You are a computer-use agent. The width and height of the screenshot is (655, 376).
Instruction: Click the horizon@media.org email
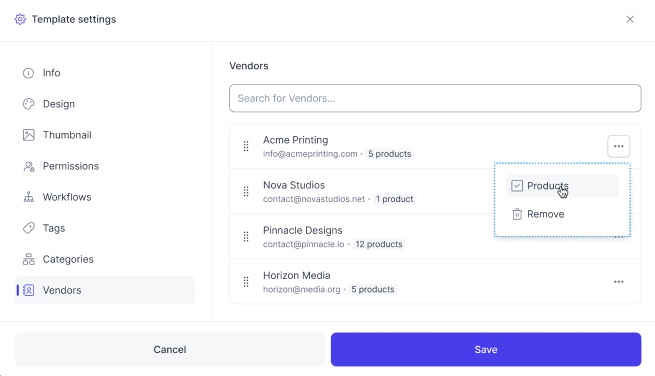(x=302, y=290)
